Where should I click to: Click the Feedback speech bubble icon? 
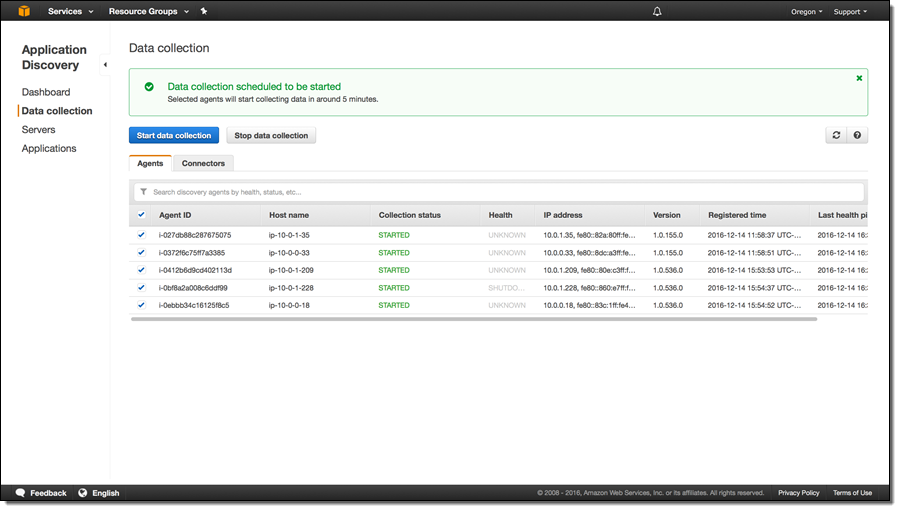[x=20, y=493]
